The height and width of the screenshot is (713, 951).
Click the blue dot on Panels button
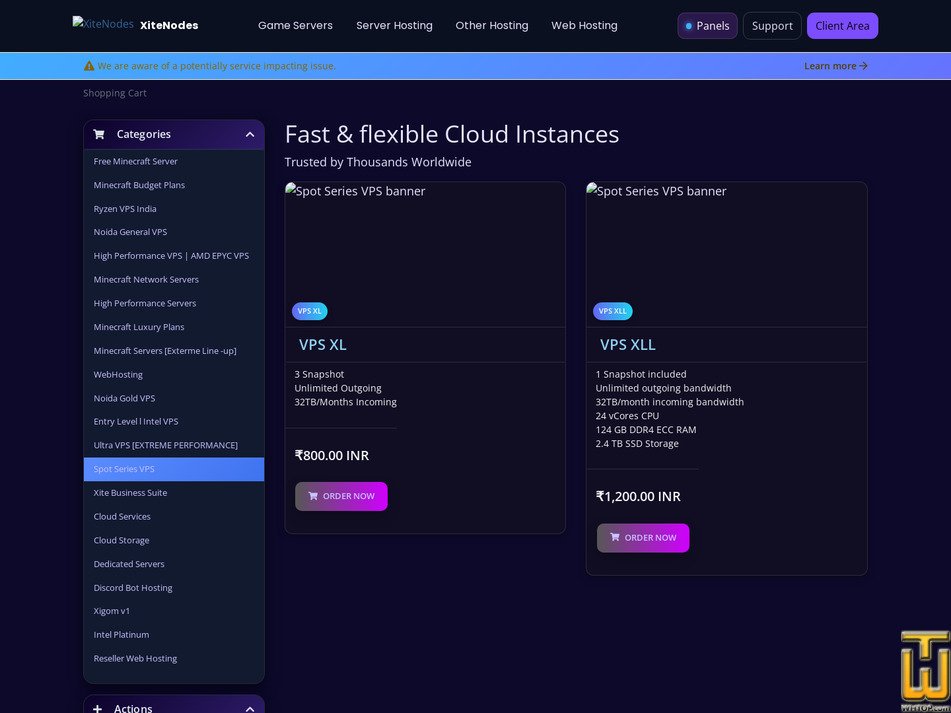[688, 26]
